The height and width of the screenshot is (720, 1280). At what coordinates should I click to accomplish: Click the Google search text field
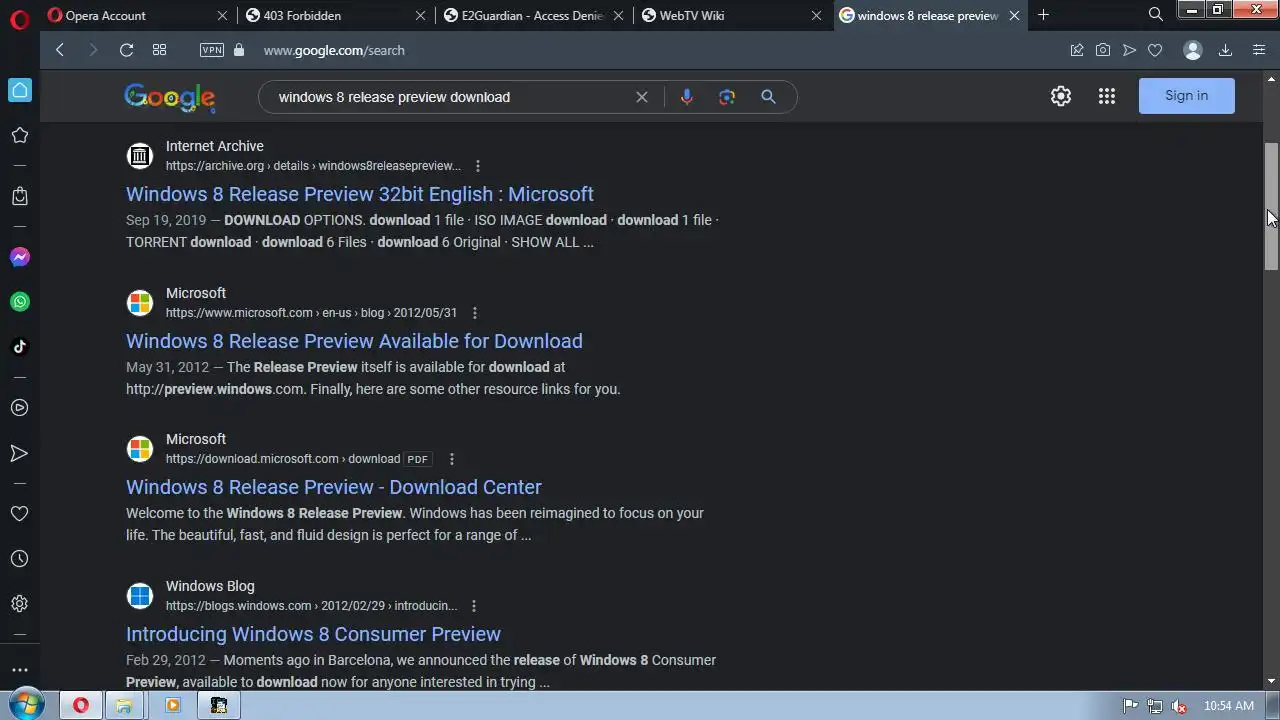point(450,97)
